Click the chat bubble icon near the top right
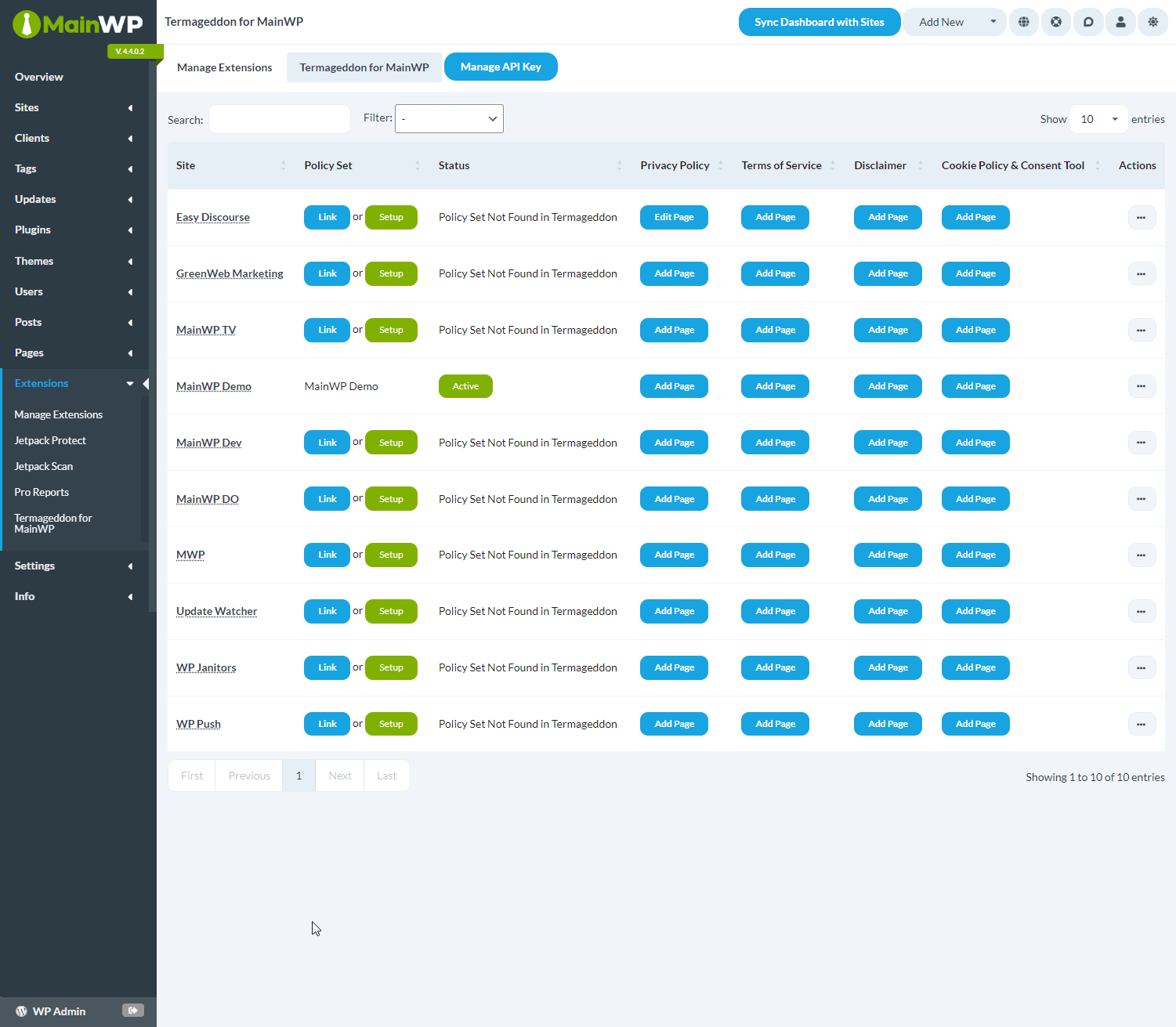The height and width of the screenshot is (1027, 1176). point(1088,22)
